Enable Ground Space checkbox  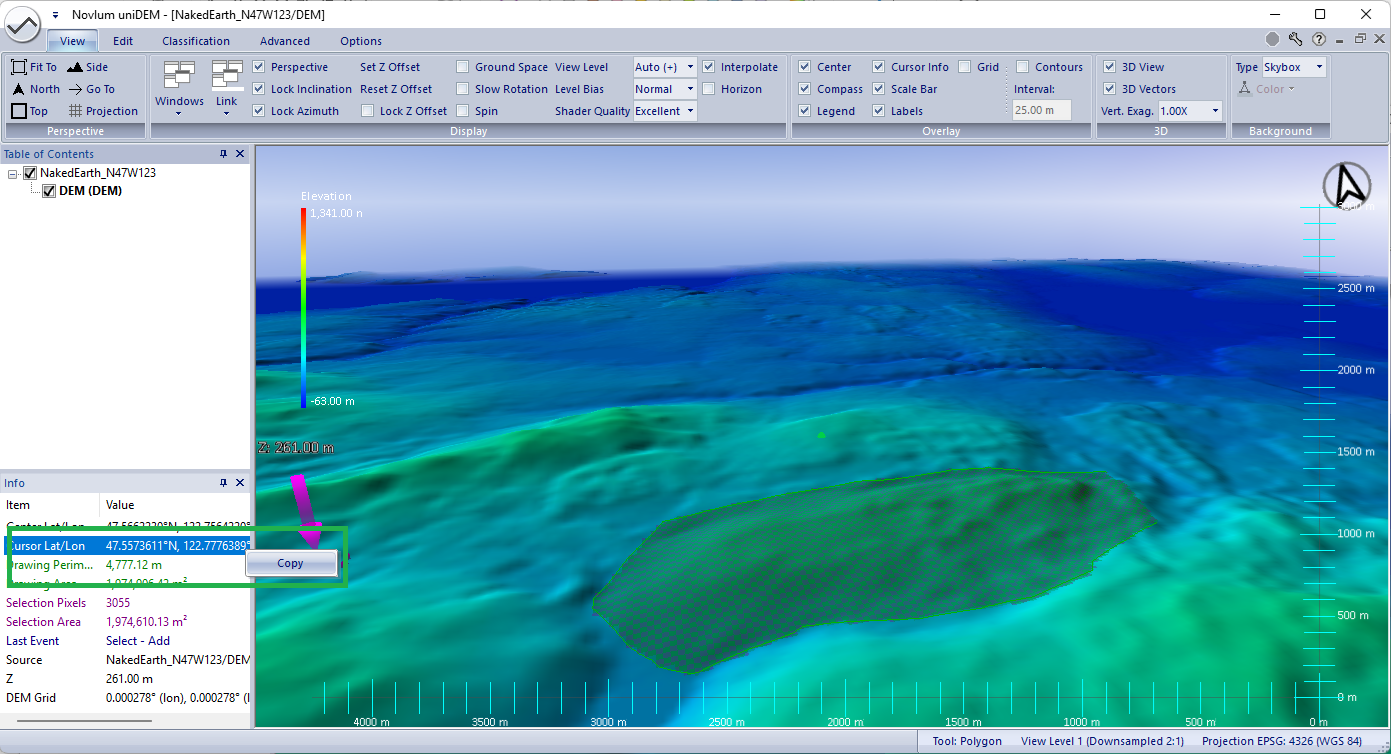(x=463, y=67)
